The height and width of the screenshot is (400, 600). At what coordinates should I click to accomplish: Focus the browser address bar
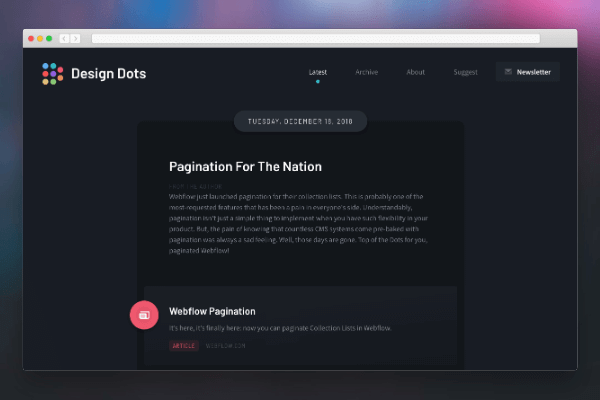click(315, 39)
